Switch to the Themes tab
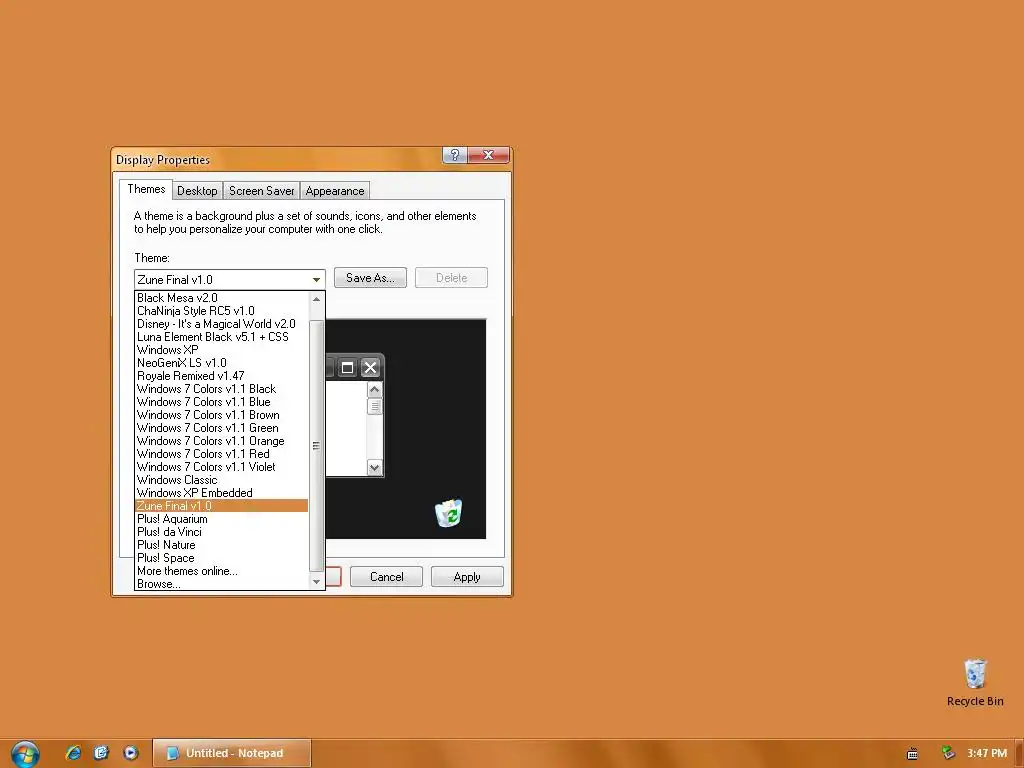This screenshot has width=1024, height=768. click(x=146, y=189)
